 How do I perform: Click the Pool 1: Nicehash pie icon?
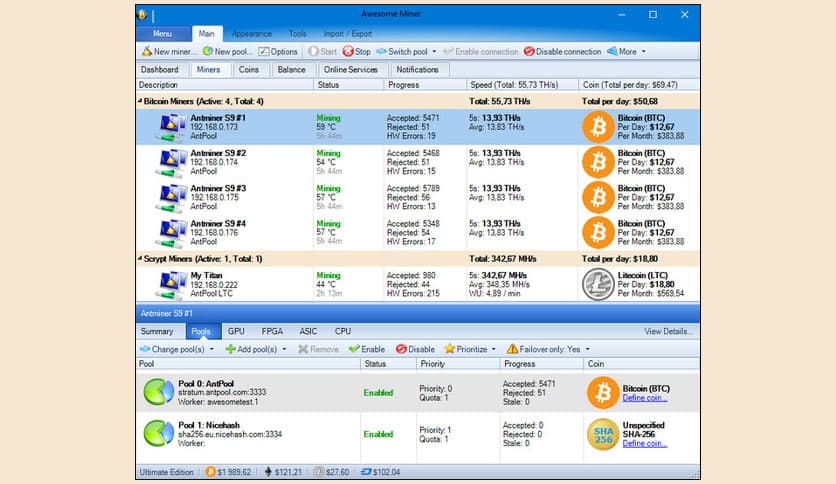pos(158,433)
